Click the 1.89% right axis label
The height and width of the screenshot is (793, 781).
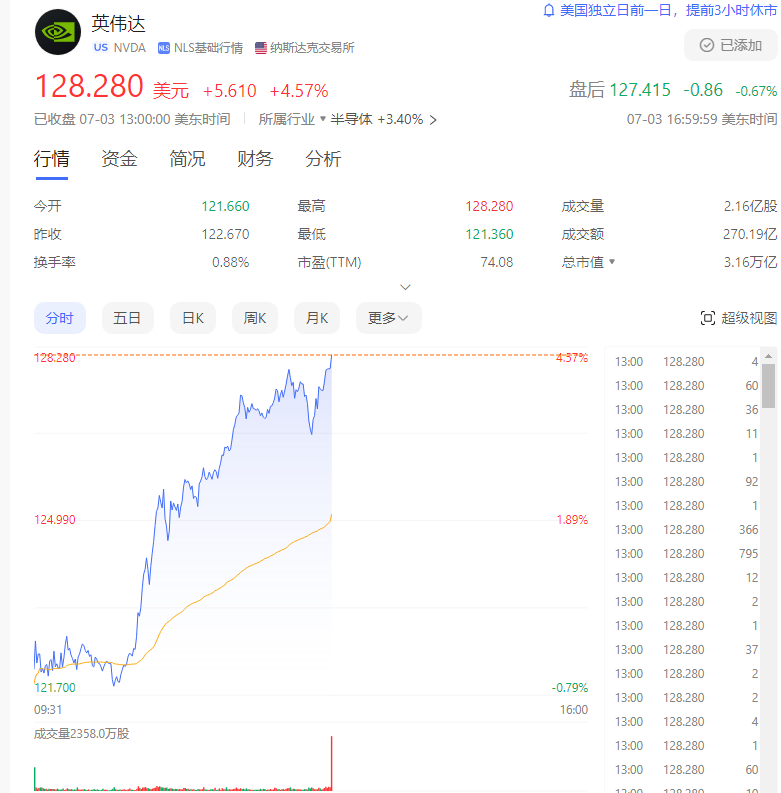[x=572, y=519]
